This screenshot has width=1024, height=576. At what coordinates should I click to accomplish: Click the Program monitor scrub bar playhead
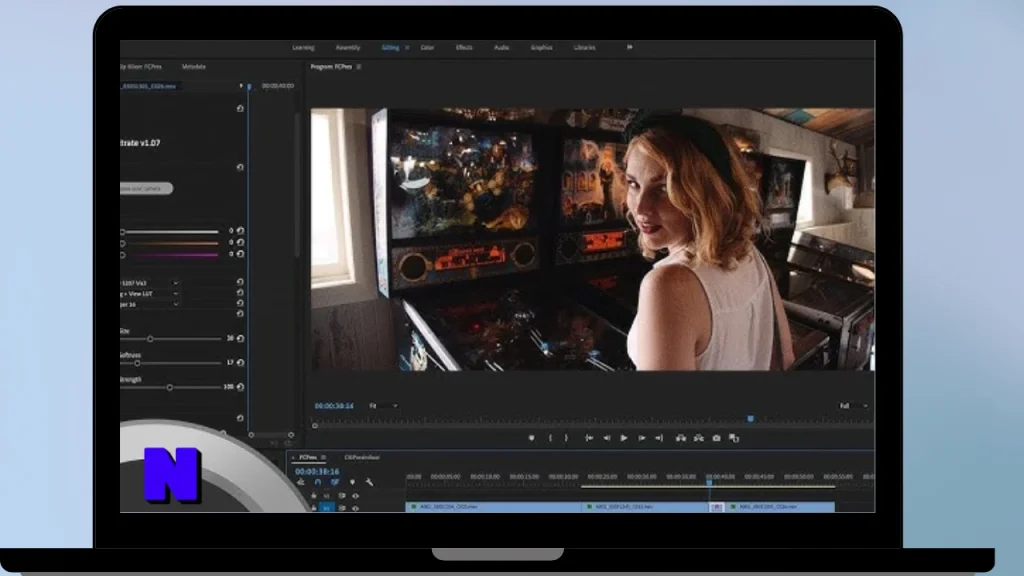coord(750,419)
